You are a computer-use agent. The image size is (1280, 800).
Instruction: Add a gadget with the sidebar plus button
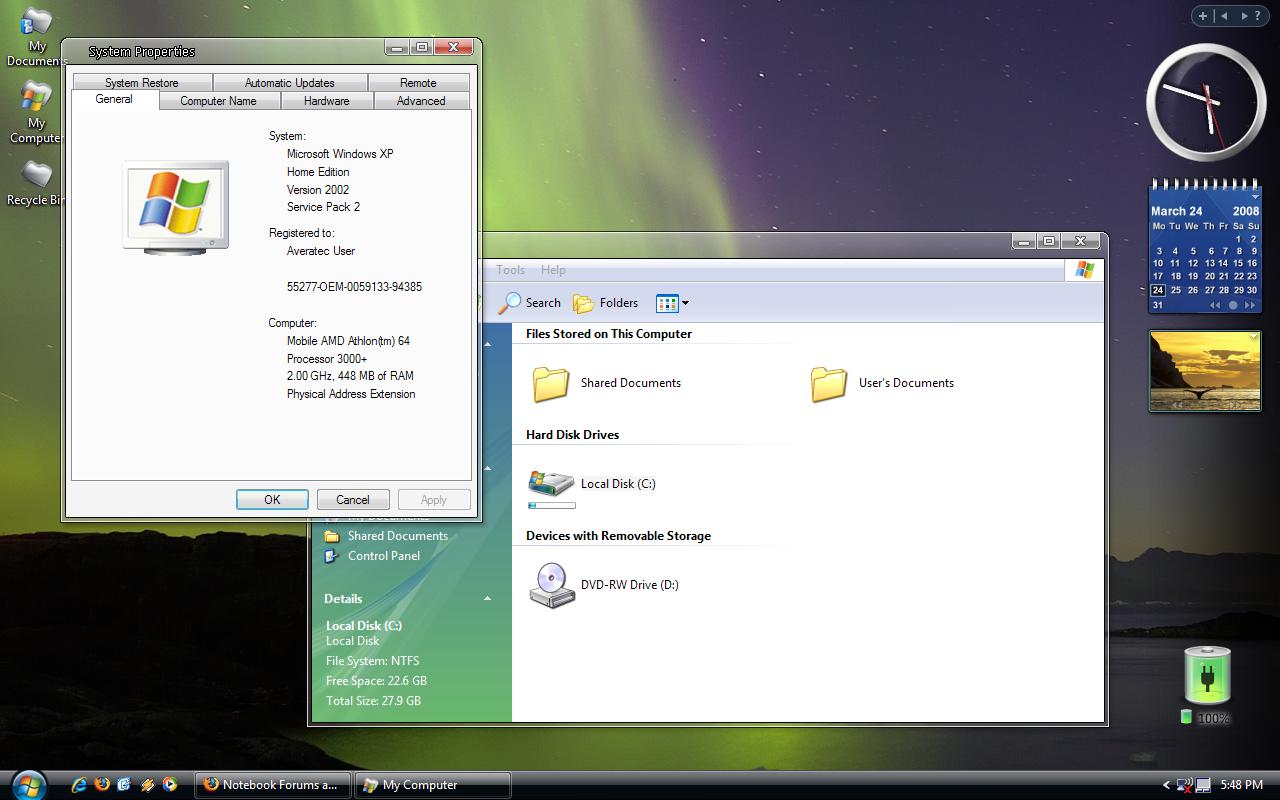pos(1204,16)
